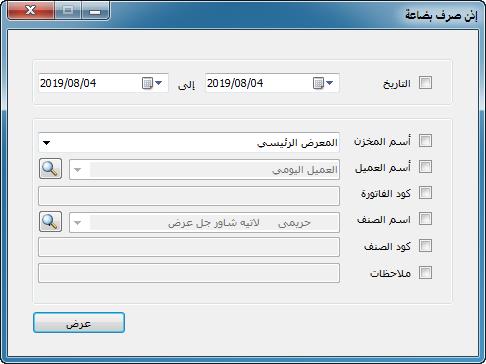Image resolution: width=486 pixels, height=364 pixels.
Task: Click the search magnifier beside item name field
Action: pyautogui.click(x=50, y=222)
